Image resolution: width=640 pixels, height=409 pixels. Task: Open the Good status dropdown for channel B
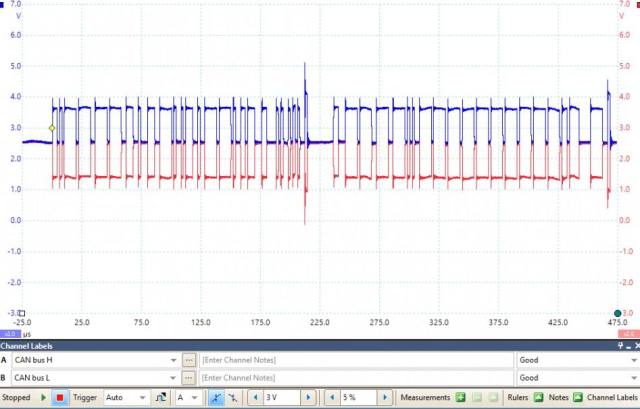[631, 378]
